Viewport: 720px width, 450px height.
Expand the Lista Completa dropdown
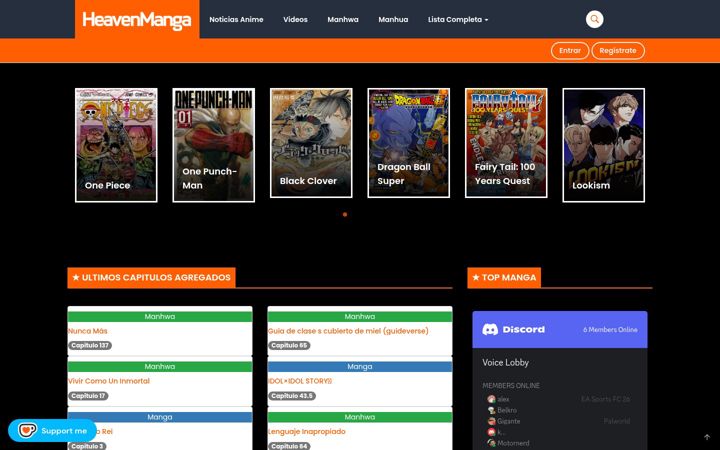click(458, 19)
